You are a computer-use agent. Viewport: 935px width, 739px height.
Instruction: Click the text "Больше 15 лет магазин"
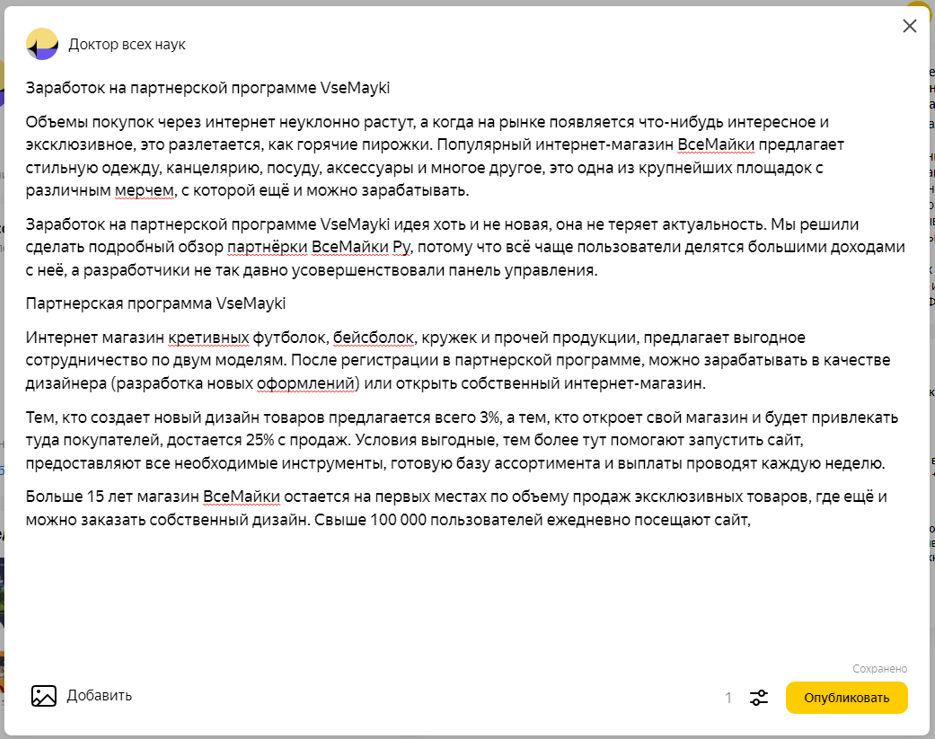[x=112, y=497]
